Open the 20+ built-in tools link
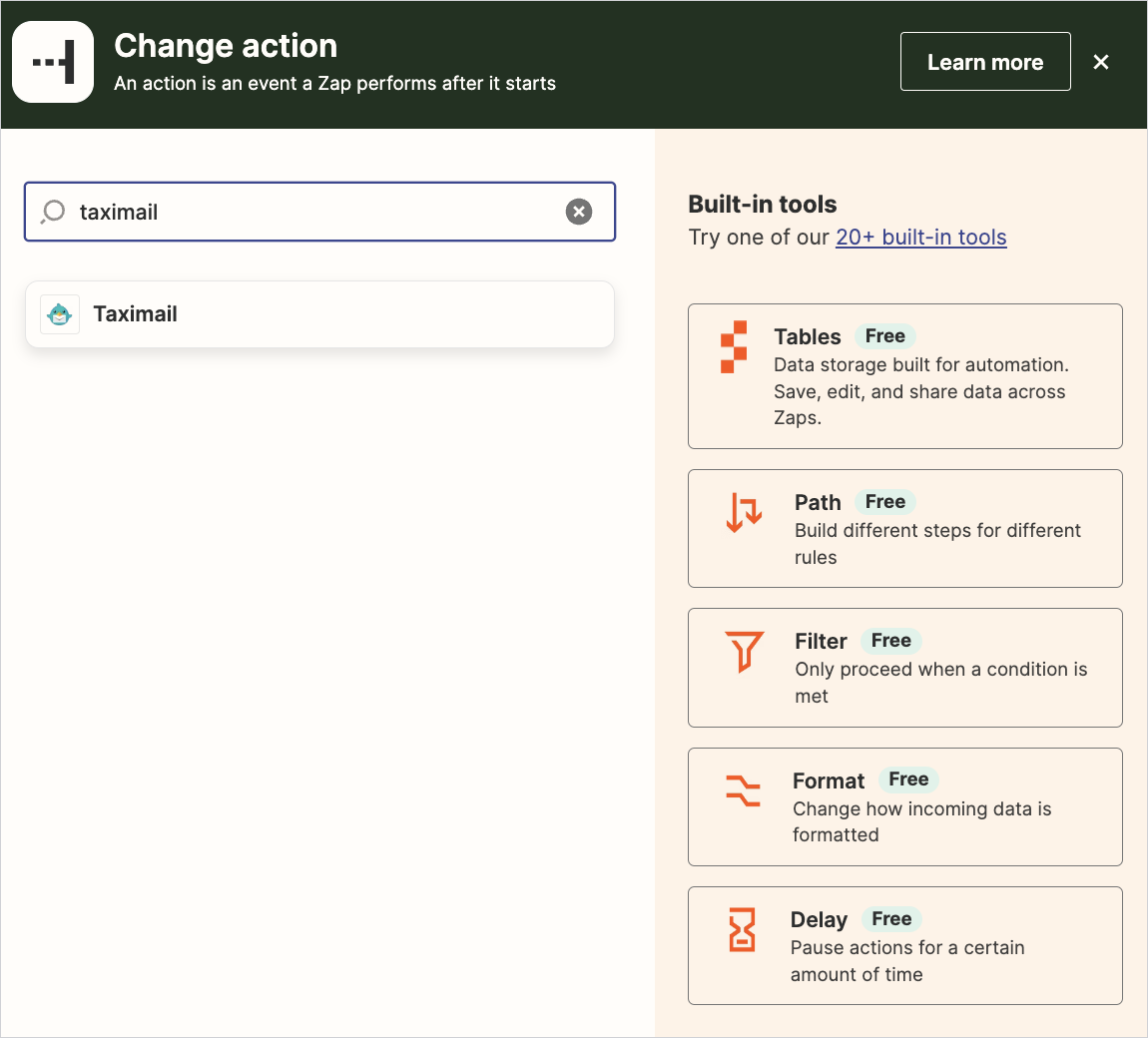Viewport: 1148px width, 1038px height. click(x=920, y=238)
